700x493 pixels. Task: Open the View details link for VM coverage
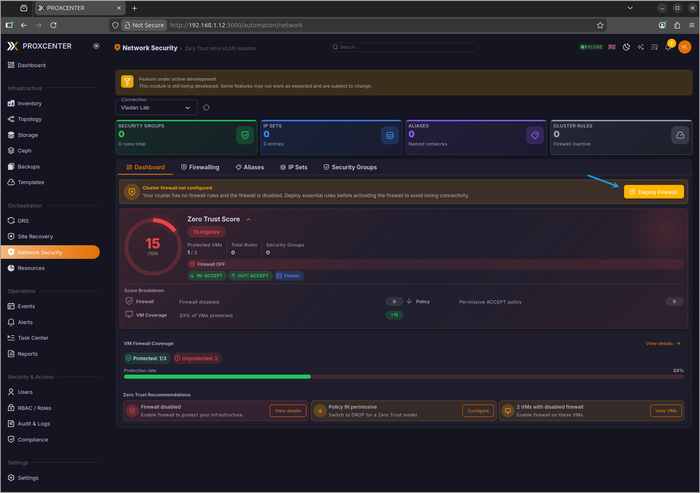click(x=663, y=343)
